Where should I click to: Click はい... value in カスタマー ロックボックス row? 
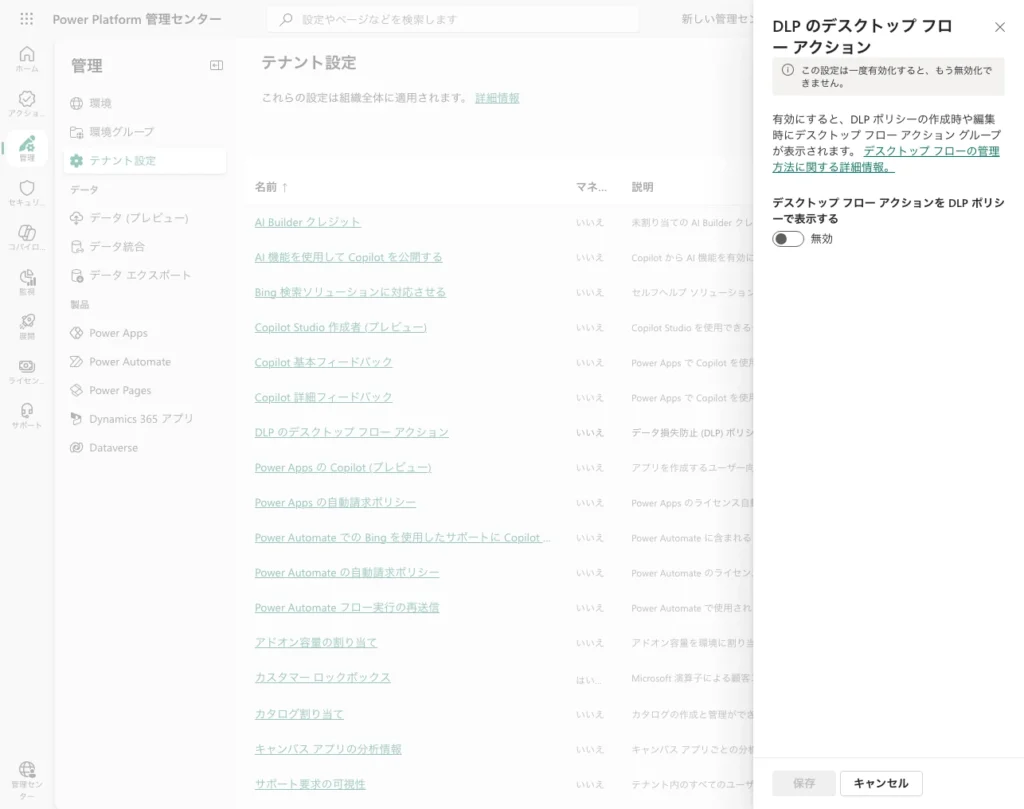(x=588, y=680)
